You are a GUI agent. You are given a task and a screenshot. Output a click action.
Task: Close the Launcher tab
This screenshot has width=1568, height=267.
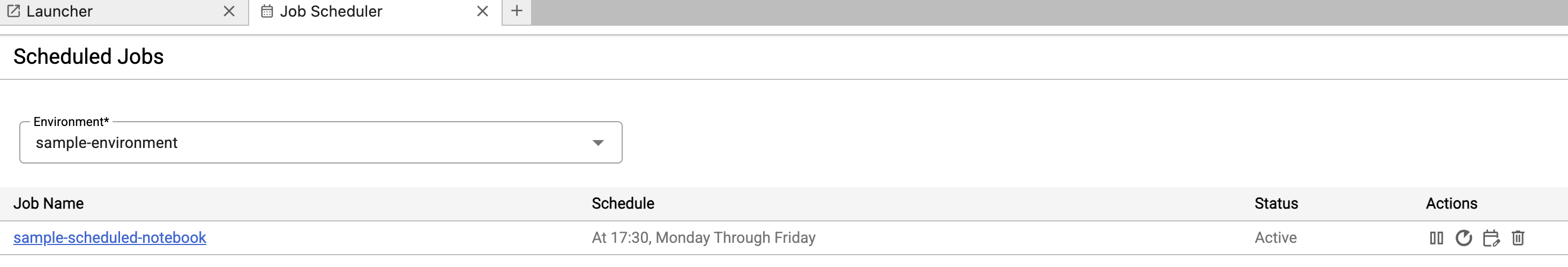229,11
